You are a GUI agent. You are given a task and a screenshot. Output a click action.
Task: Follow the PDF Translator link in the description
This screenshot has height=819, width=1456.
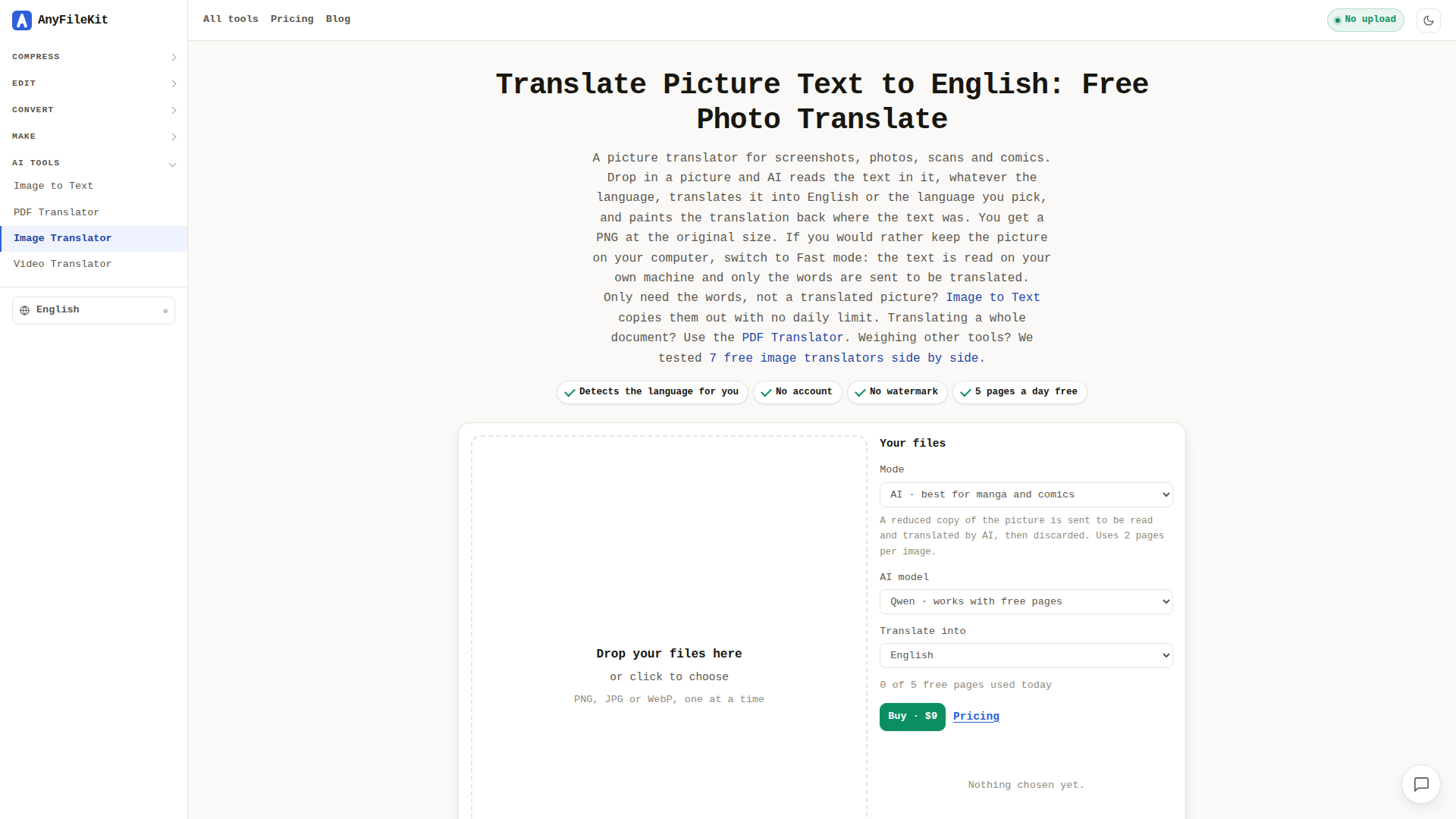click(x=792, y=337)
